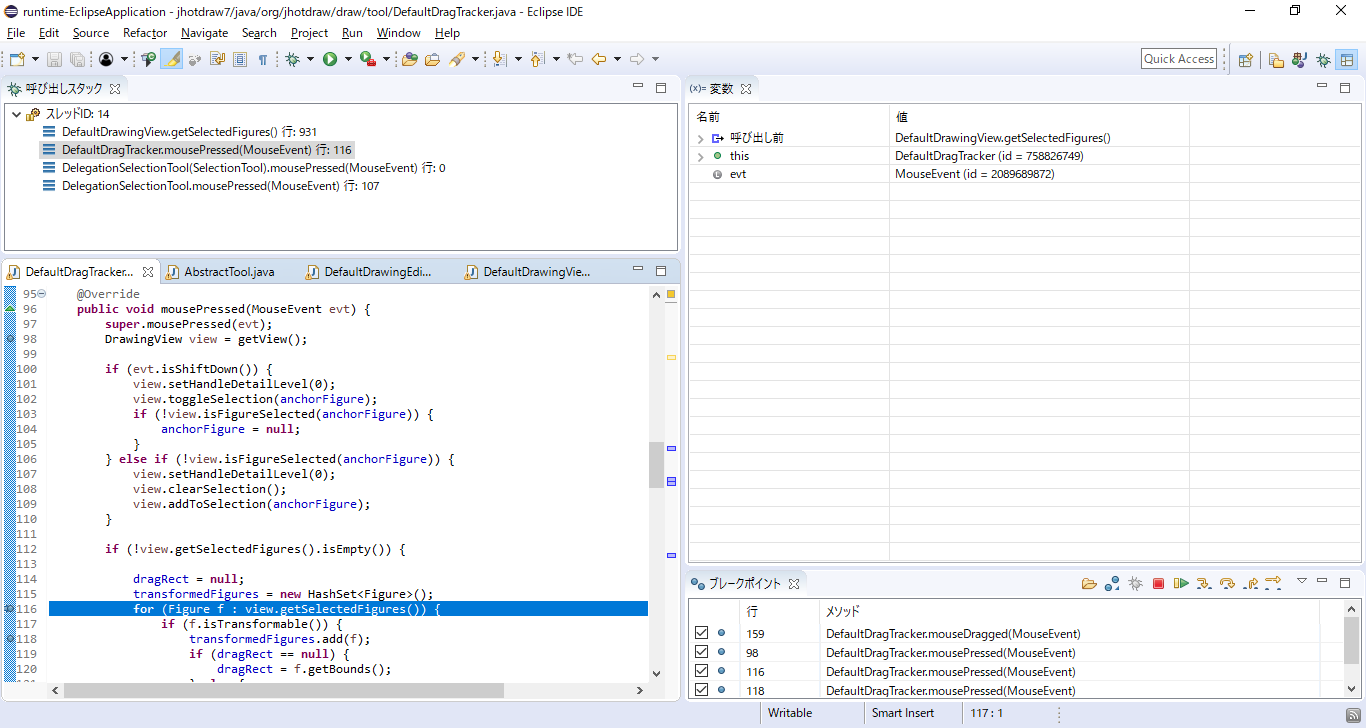Screen dimensions: 1366x728
Task: Click Step Return icon in breakpoint panel
Action: point(1250,583)
